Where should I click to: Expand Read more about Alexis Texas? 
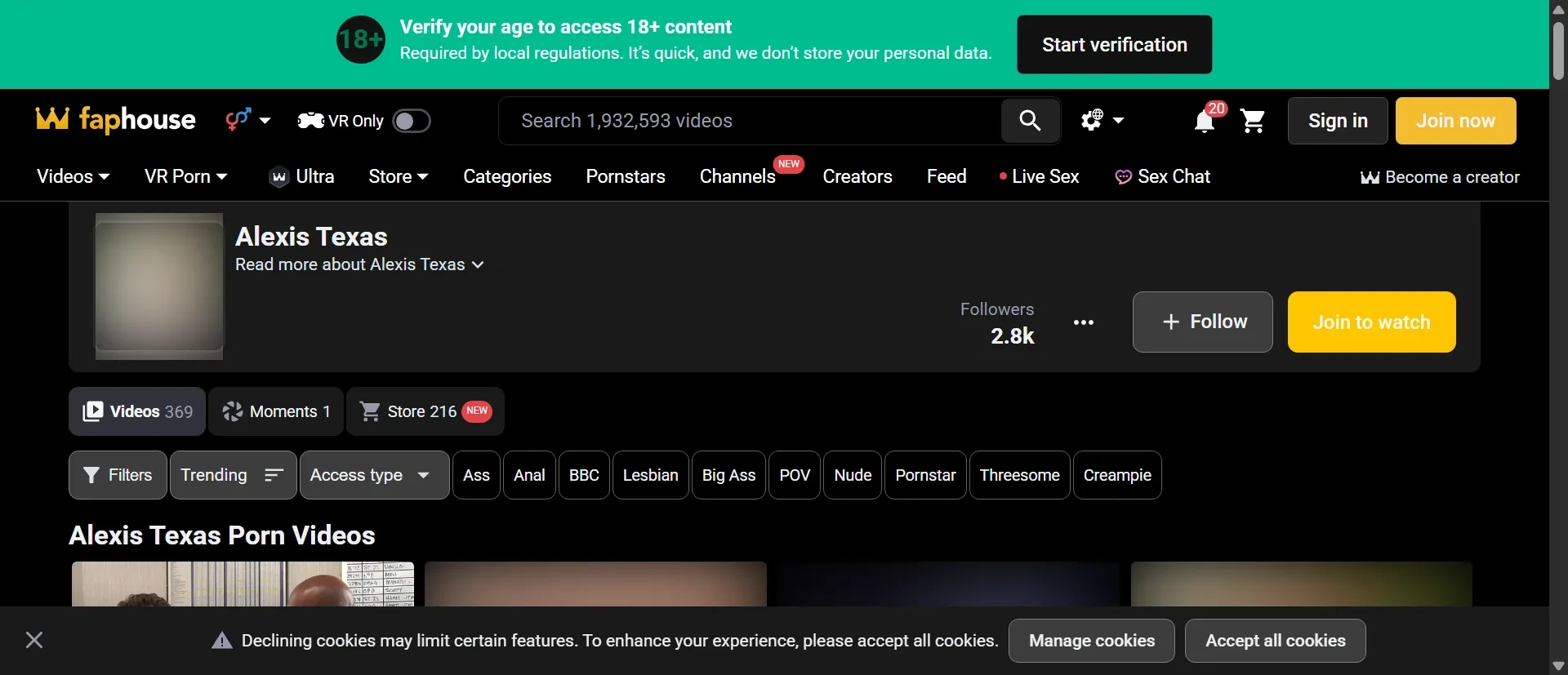coord(359,264)
